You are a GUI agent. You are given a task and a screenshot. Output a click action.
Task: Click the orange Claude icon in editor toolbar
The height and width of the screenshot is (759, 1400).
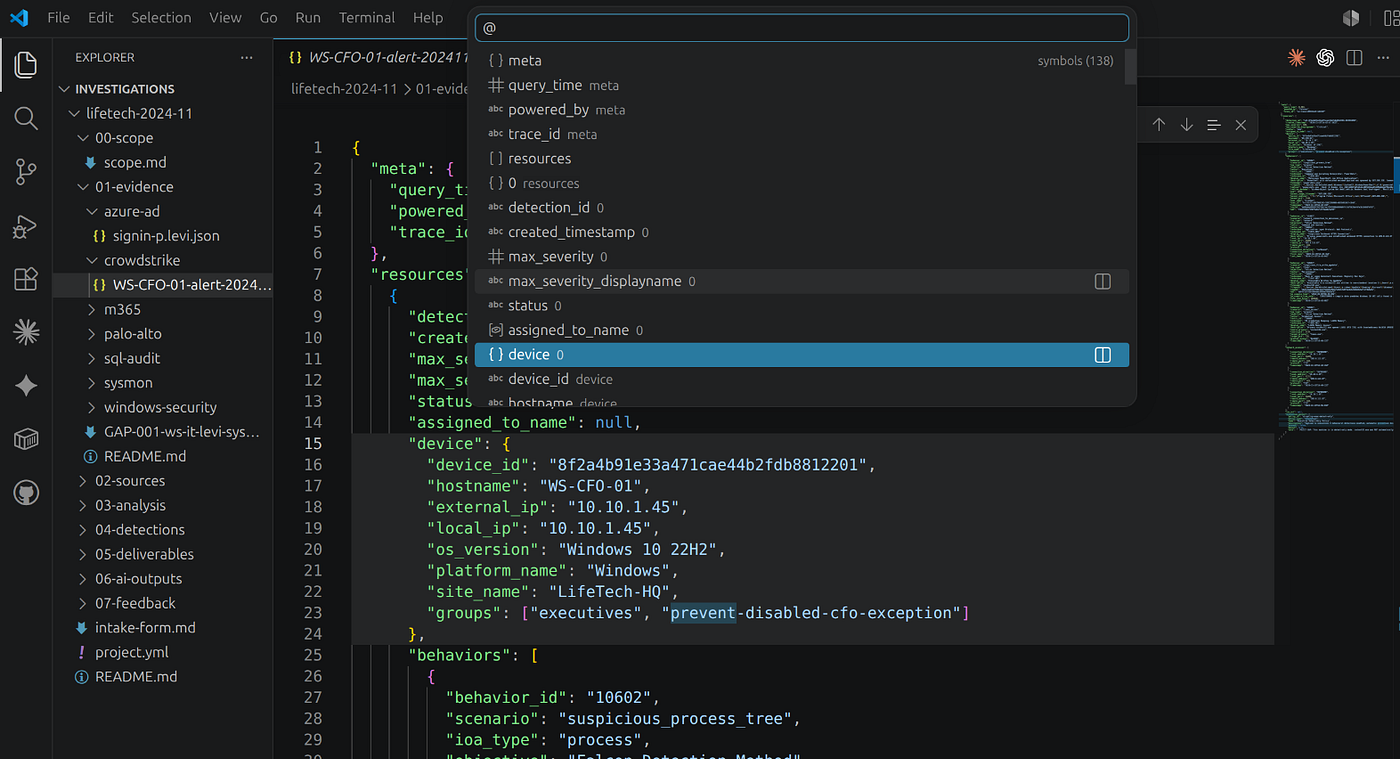pos(1297,58)
